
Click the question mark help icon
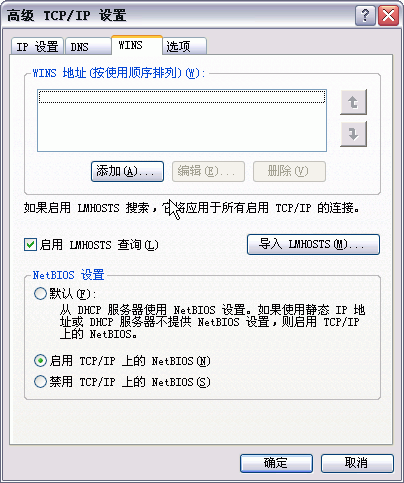pos(365,16)
